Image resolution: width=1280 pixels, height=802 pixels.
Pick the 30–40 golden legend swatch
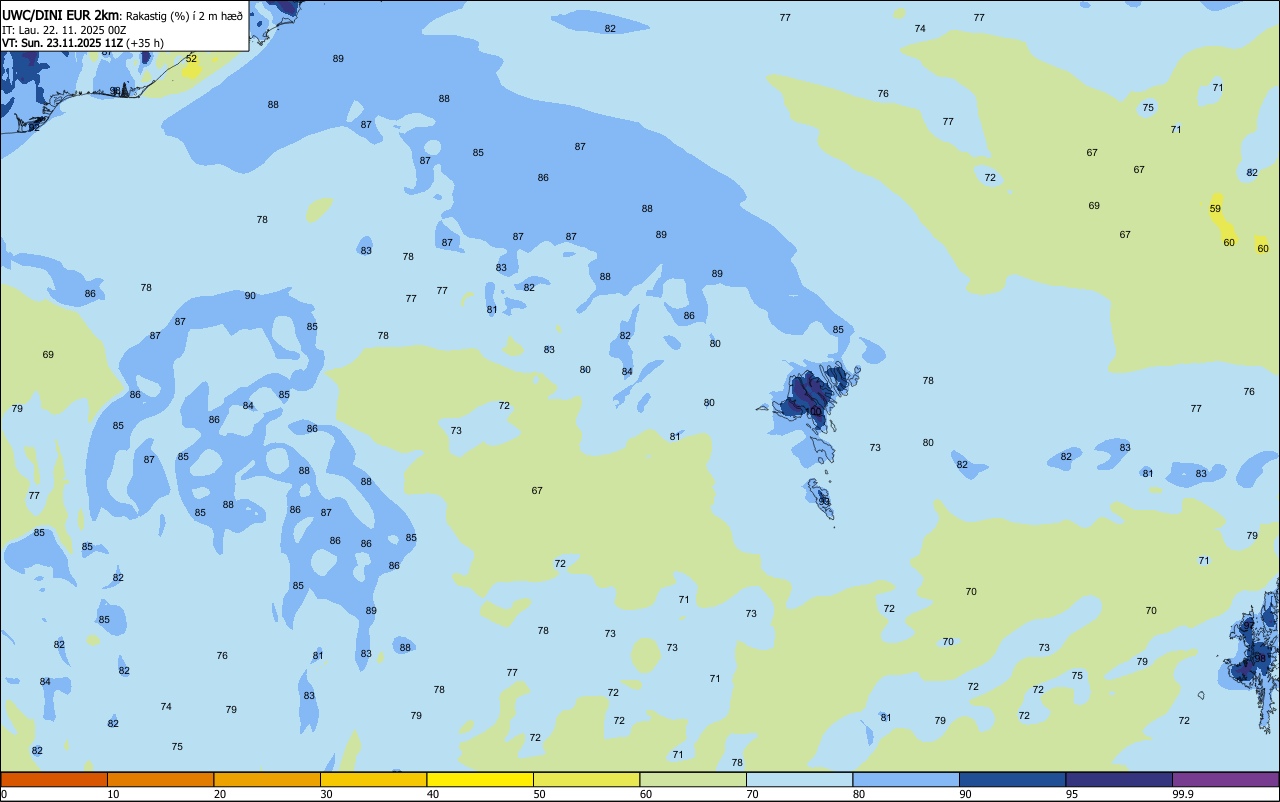point(373,779)
